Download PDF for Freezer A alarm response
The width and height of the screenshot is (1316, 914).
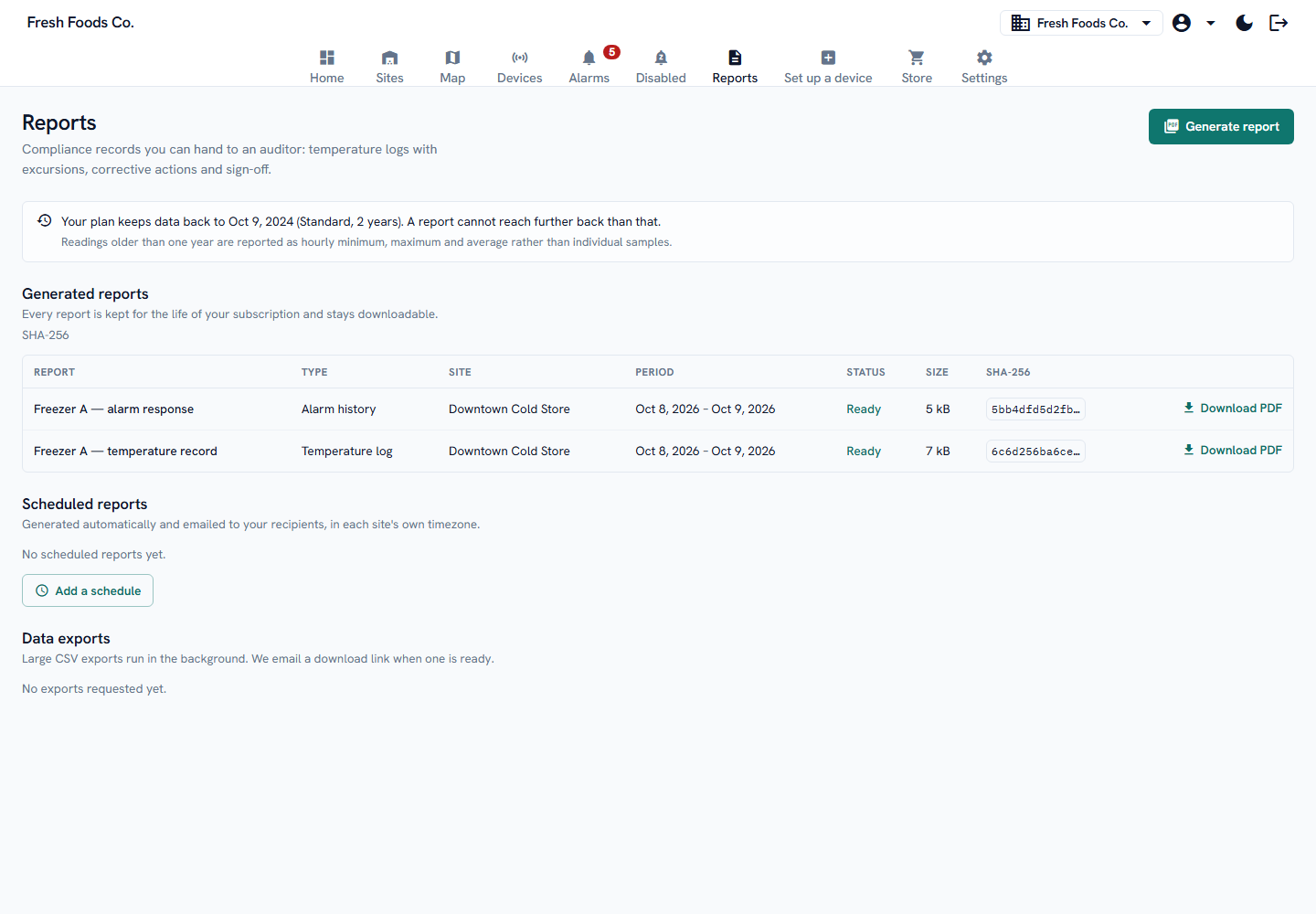1233,409
